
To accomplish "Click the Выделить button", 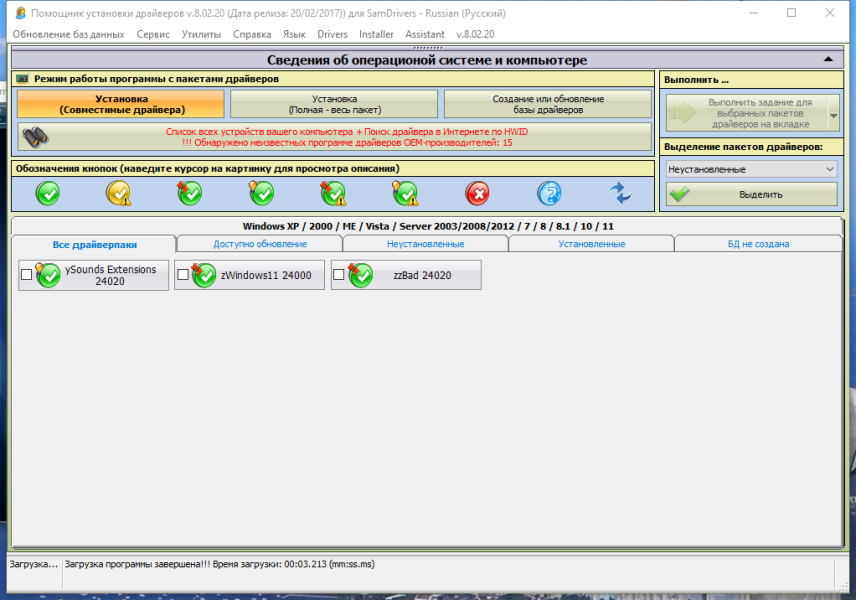I will 751,194.
